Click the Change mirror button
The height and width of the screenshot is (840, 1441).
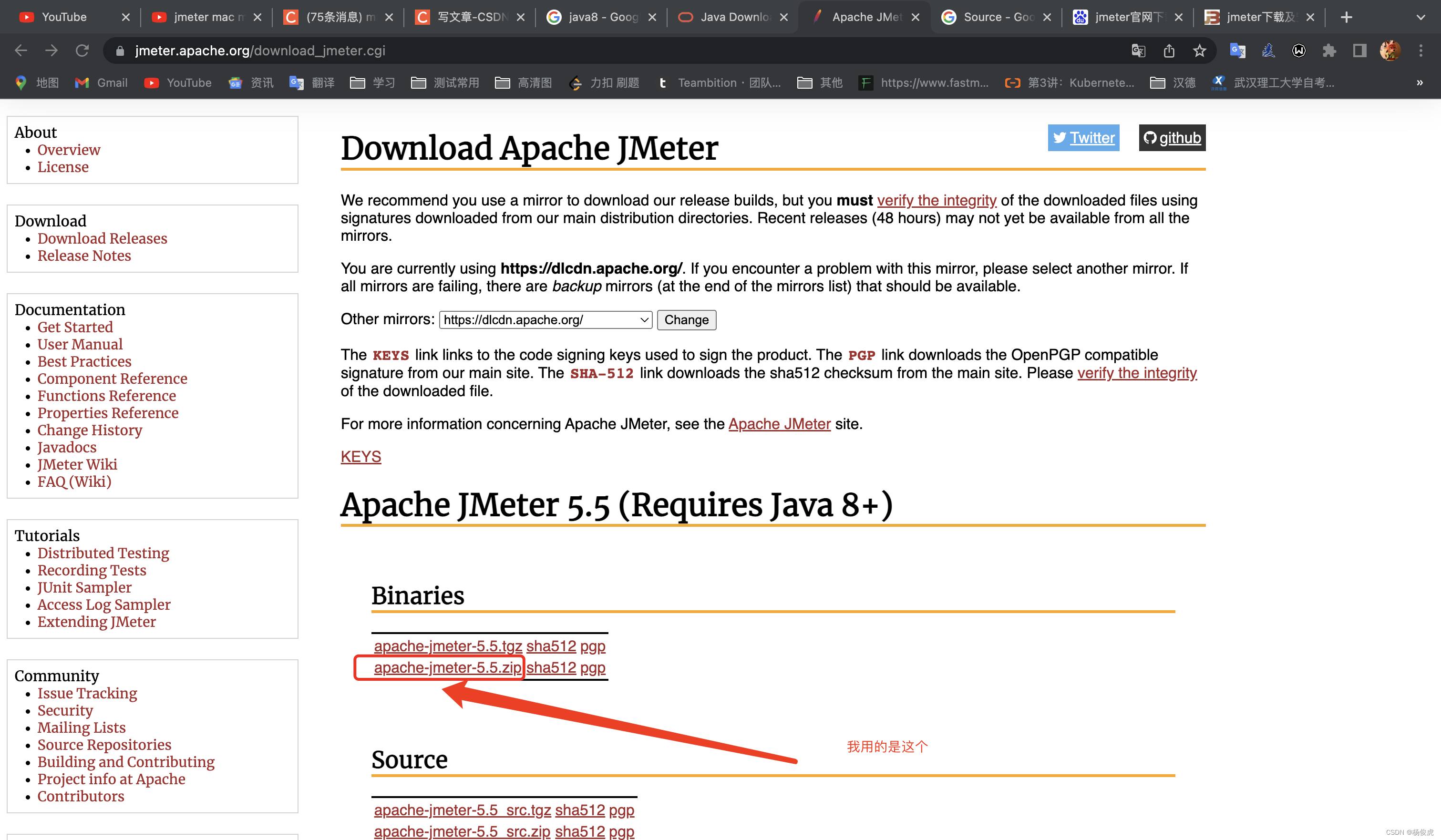(x=686, y=319)
